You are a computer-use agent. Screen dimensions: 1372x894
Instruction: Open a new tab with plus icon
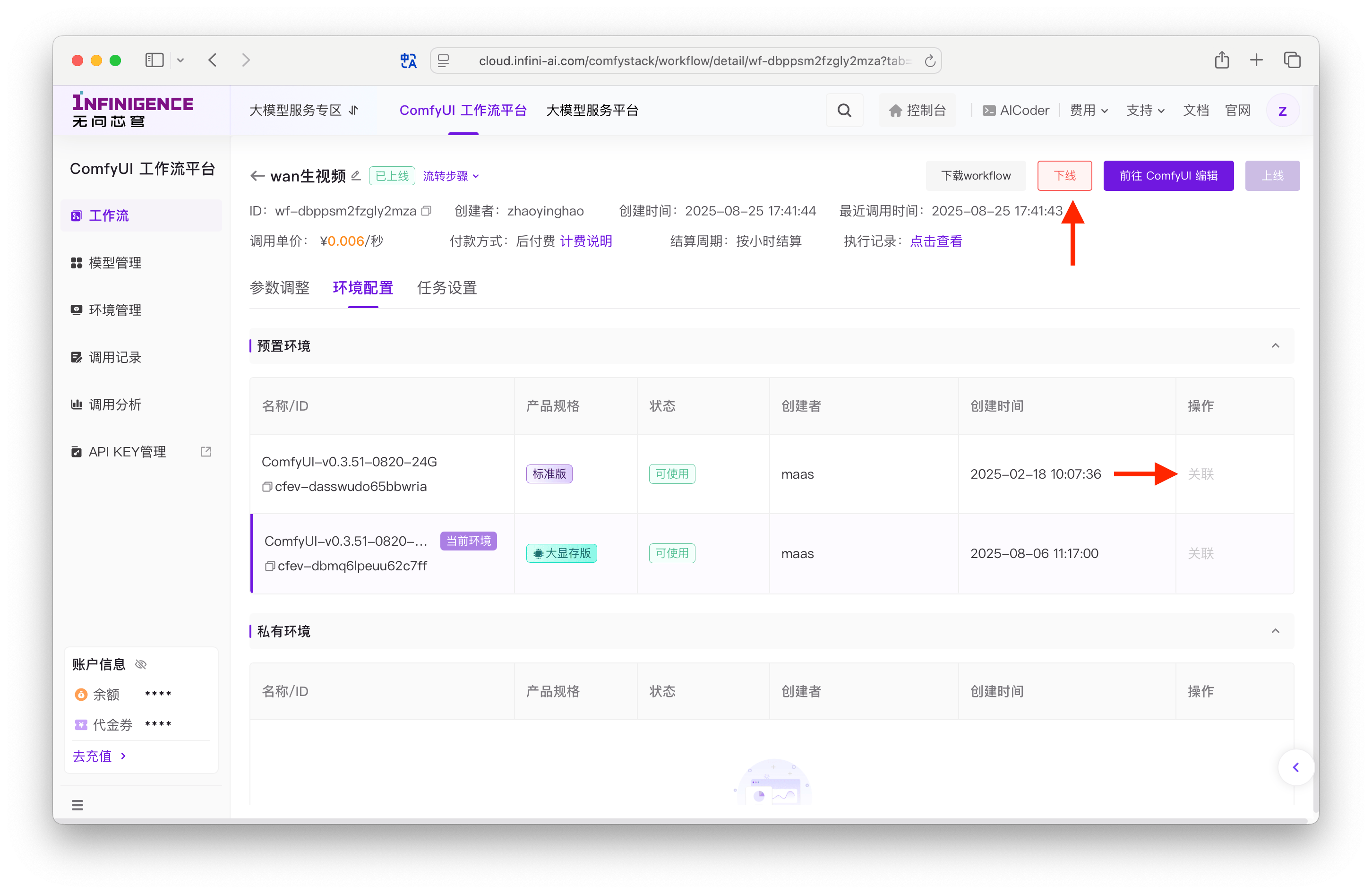1256,60
